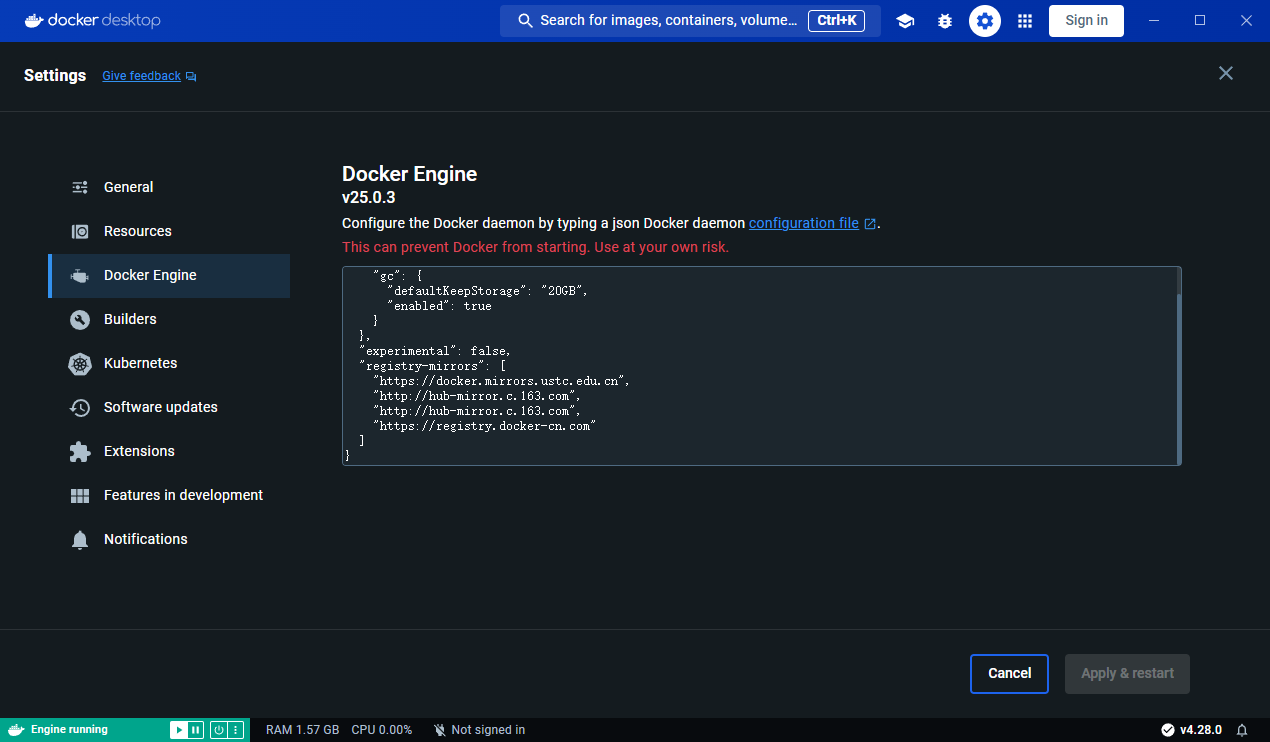1270x742 pixels.
Task: Click the Engine running status label
Action: (69, 730)
